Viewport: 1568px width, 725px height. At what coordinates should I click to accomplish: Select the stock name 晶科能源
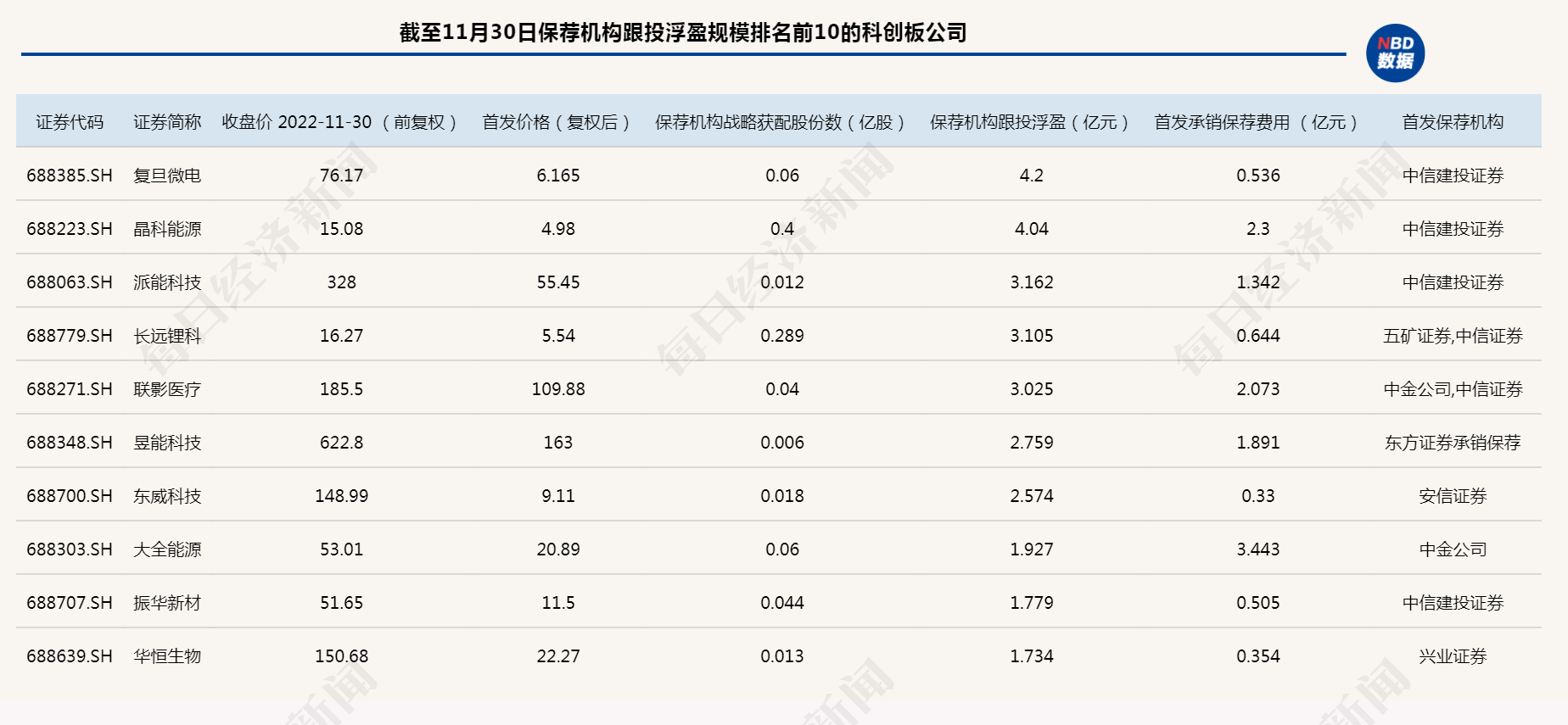coord(167,229)
